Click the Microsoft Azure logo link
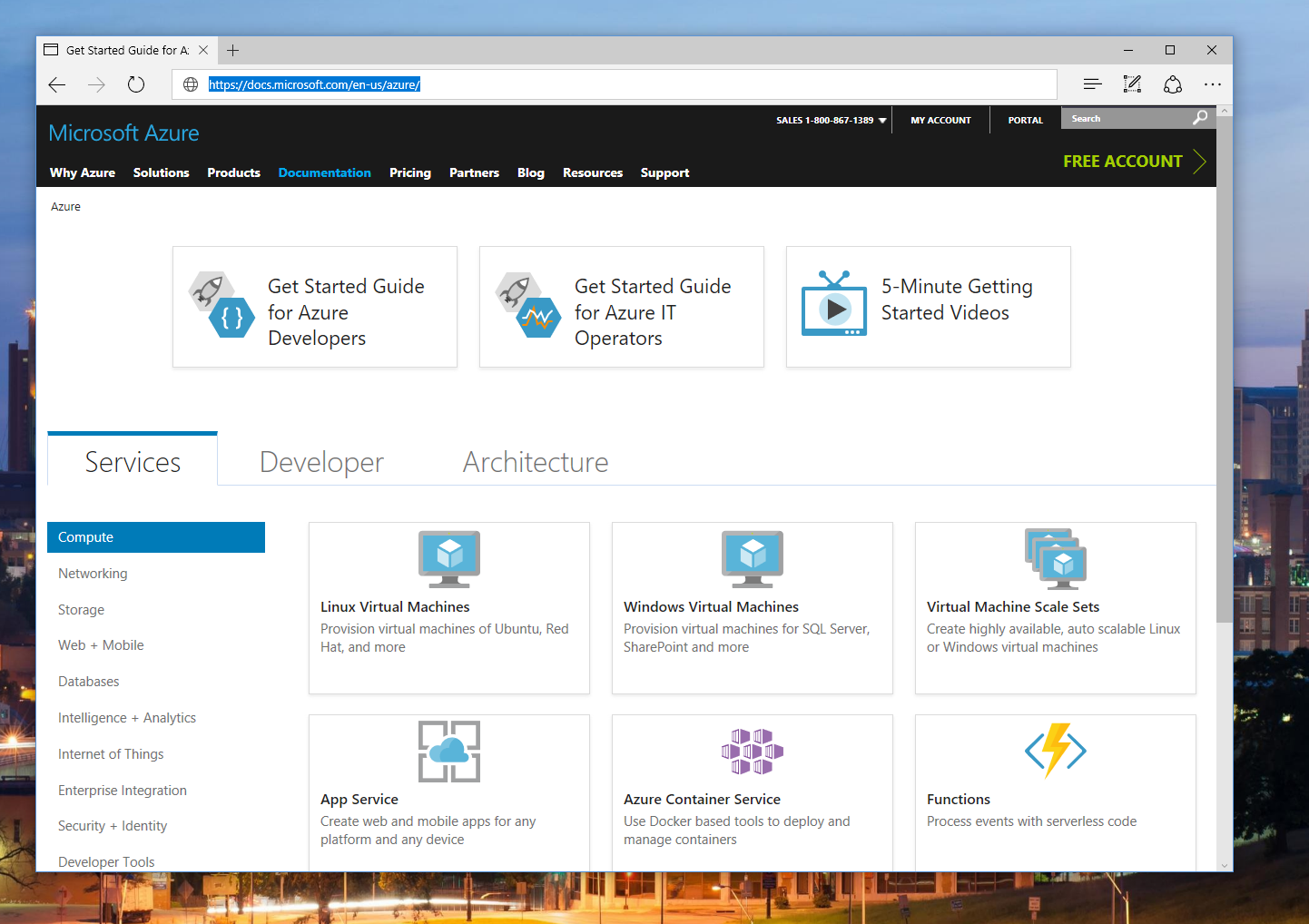The height and width of the screenshot is (924, 1309). click(124, 133)
